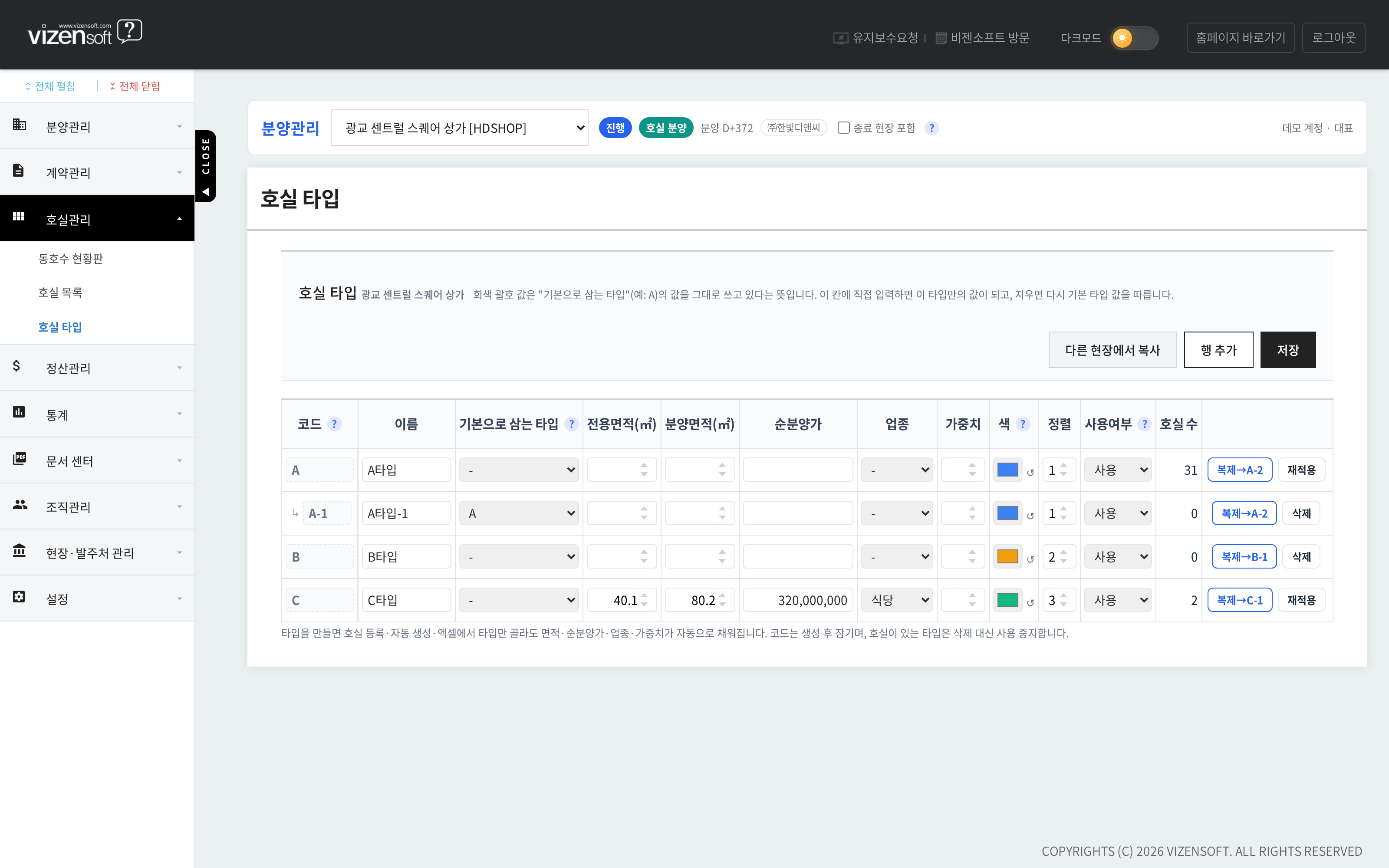The image size is (1389, 868).
Task: Open green color swatch for row C
Action: (1007, 600)
